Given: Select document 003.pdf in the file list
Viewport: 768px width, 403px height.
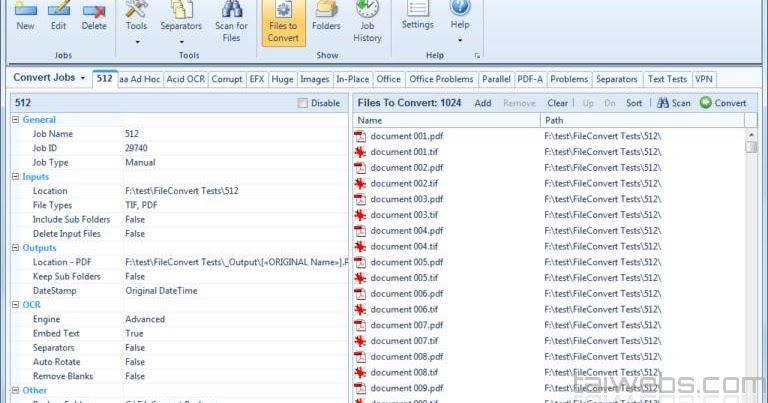Looking at the screenshot, I should click(405, 199).
